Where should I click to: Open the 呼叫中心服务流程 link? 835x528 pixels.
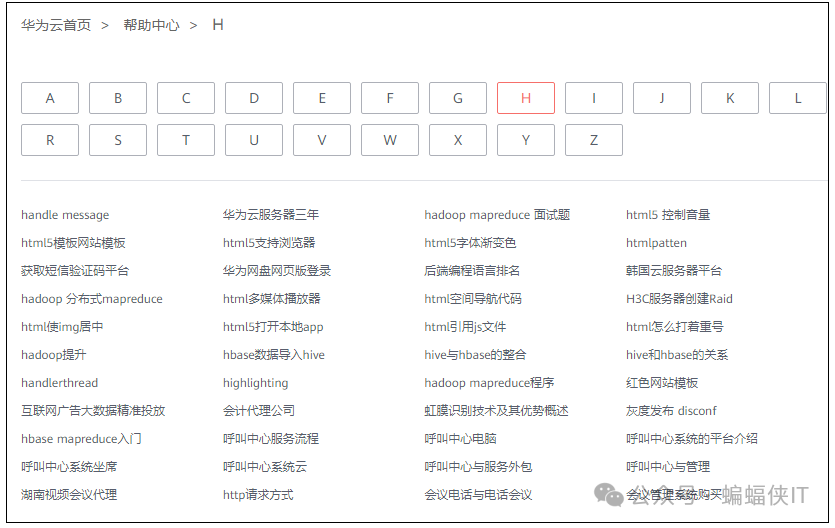click(x=271, y=439)
